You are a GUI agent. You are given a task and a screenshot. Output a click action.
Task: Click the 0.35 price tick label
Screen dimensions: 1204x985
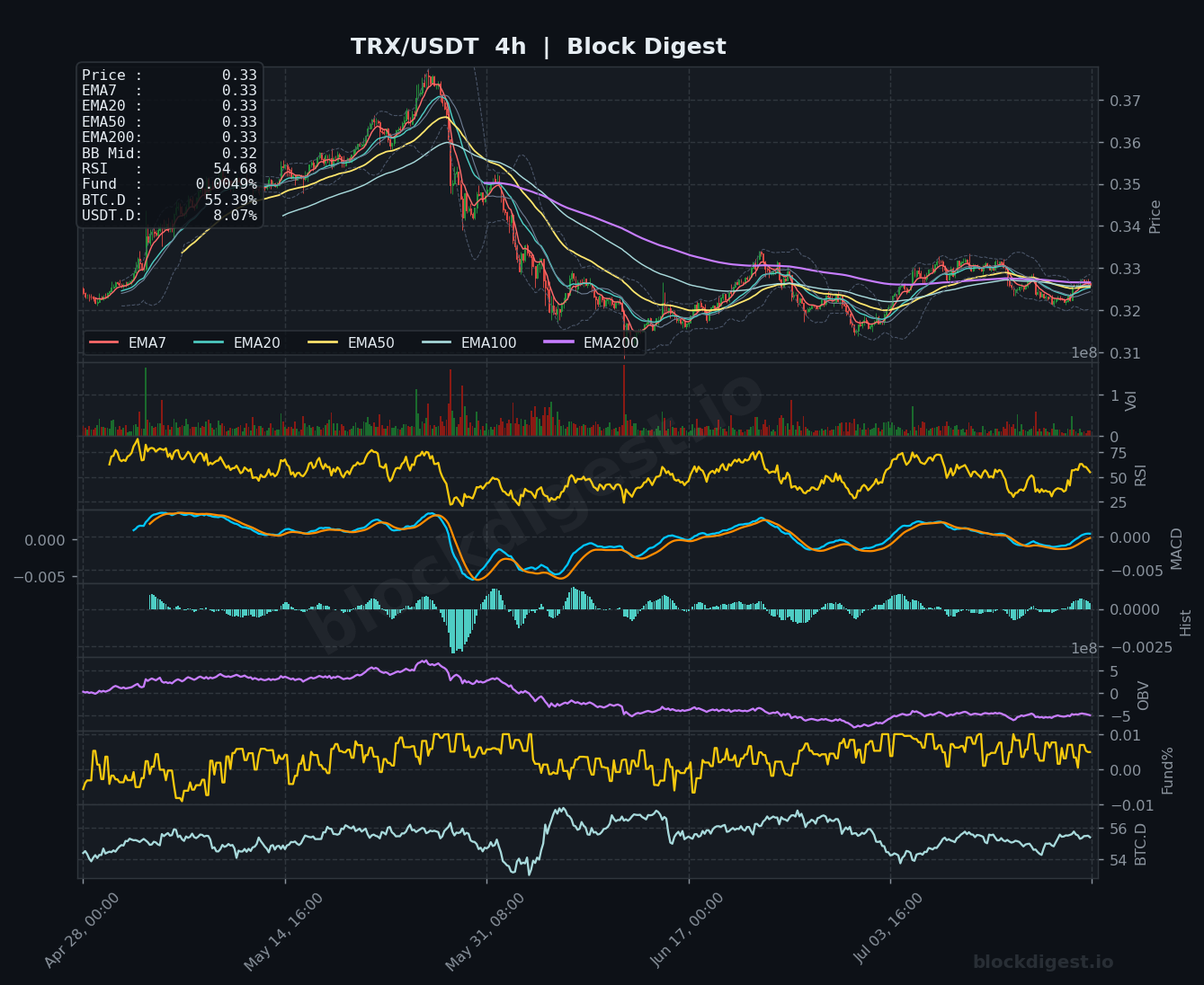[x=1126, y=185]
